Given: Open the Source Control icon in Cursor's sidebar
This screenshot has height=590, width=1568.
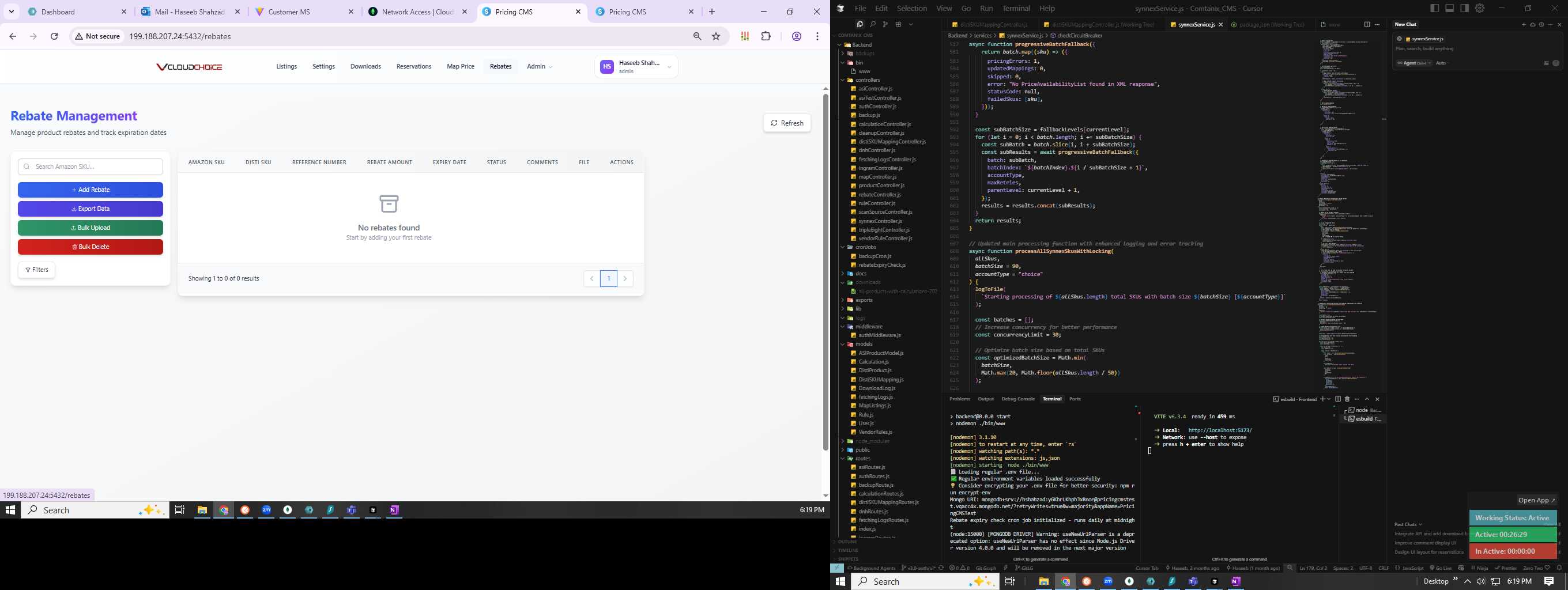Looking at the screenshot, I should coord(885,24).
